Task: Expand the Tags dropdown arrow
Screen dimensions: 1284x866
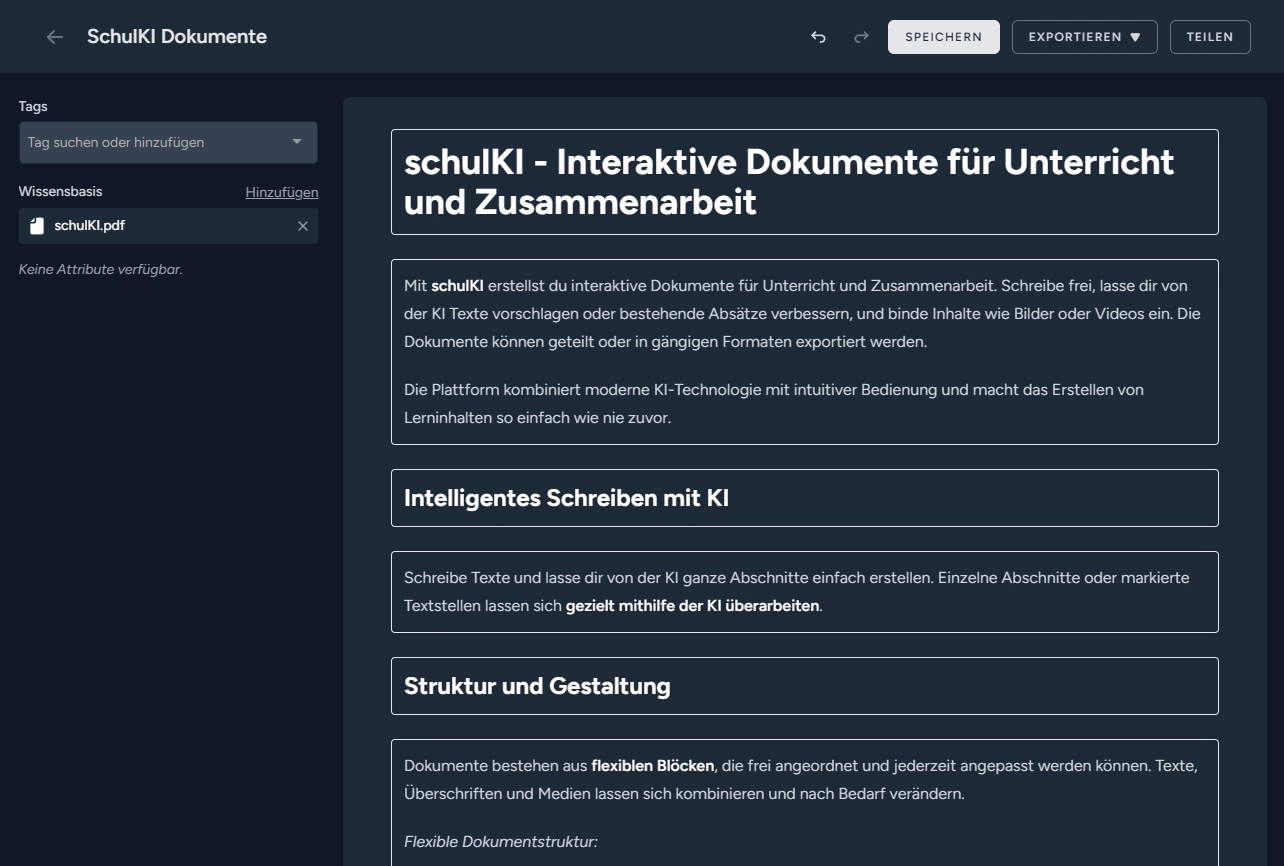Action: coord(297,142)
